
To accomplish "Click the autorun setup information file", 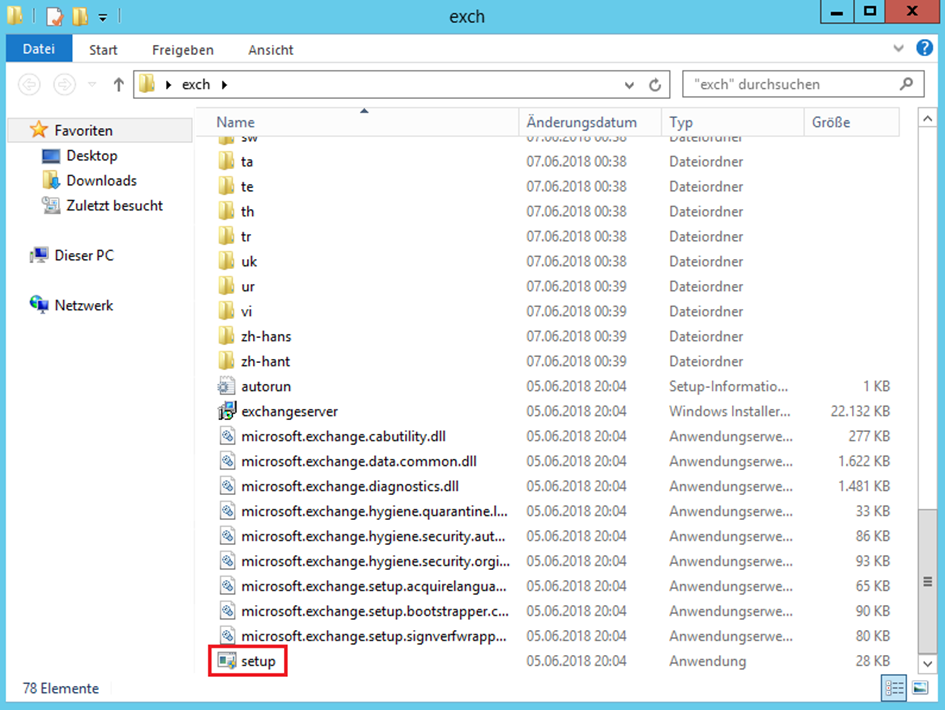I will click(x=265, y=386).
